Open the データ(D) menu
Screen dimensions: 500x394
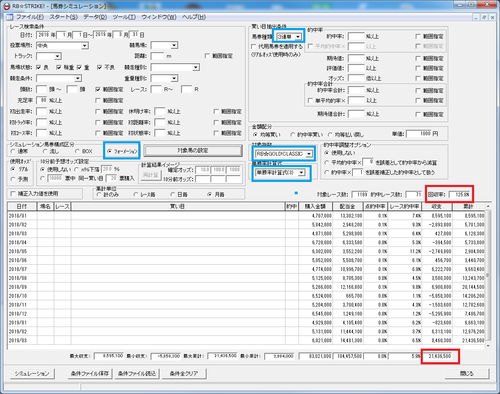(x=95, y=17)
